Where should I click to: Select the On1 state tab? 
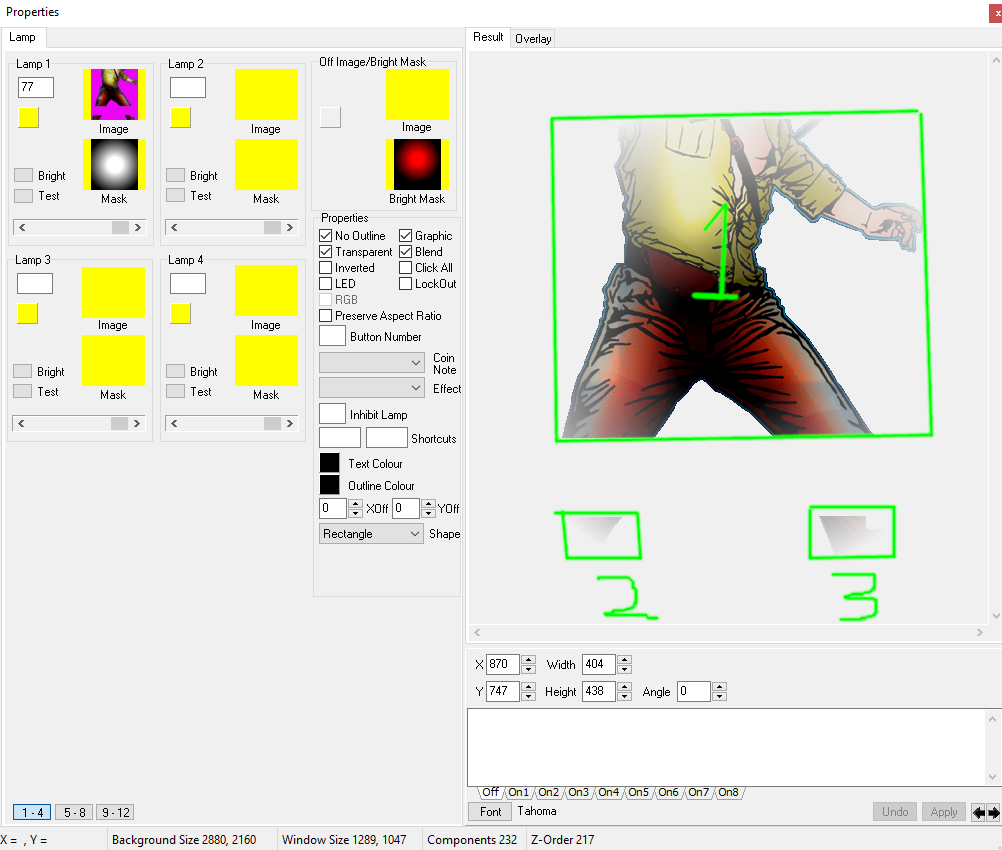[x=518, y=792]
